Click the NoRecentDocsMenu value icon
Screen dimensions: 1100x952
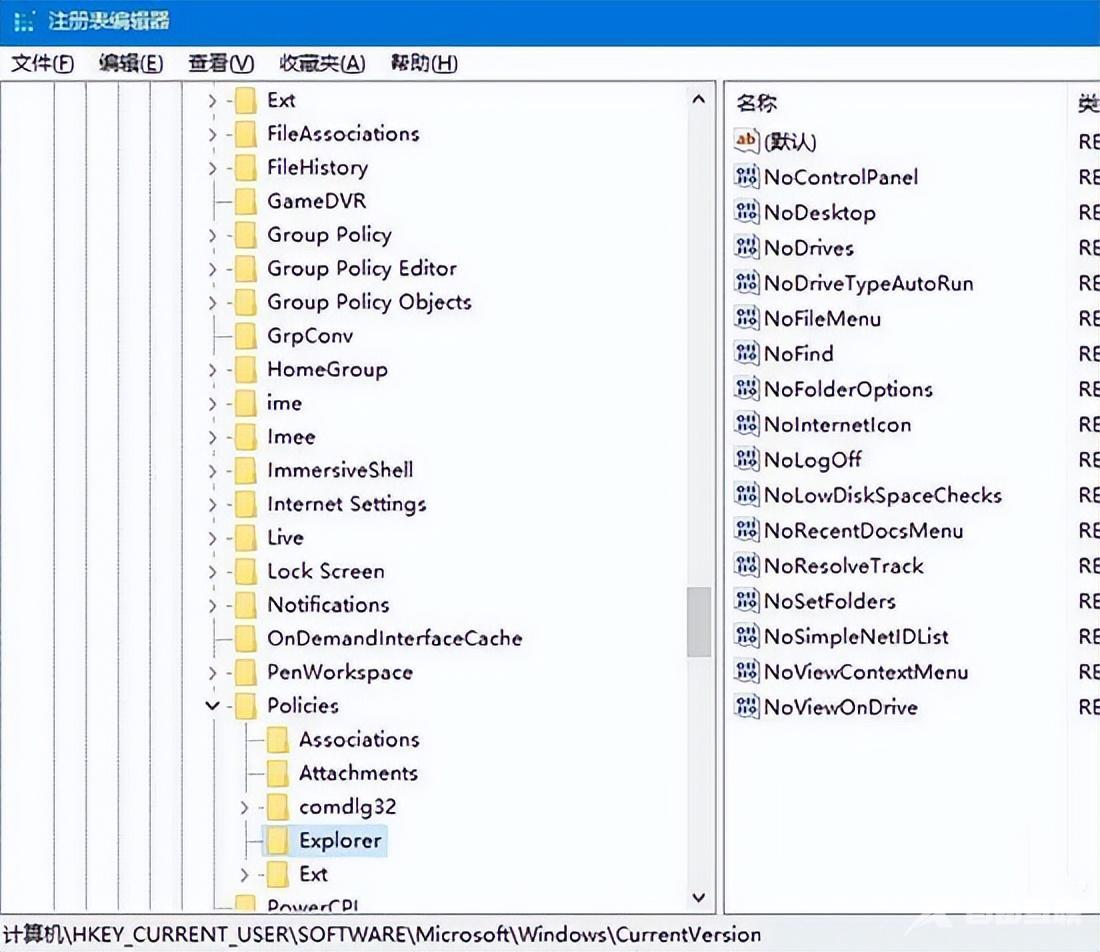tap(746, 530)
